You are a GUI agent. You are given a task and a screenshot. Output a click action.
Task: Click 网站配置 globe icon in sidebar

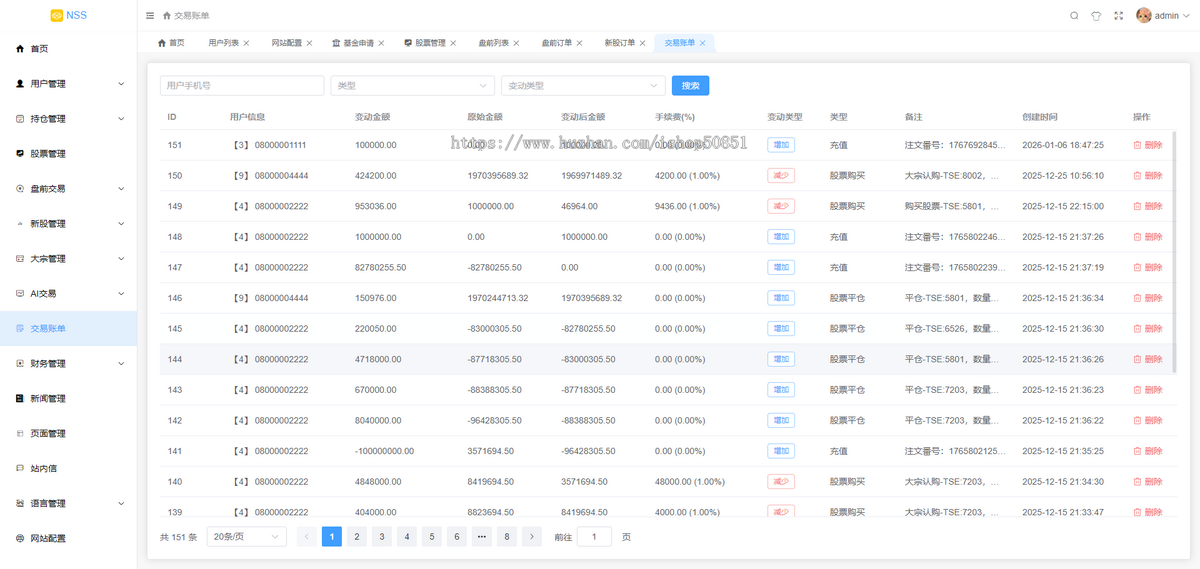[x=20, y=539]
